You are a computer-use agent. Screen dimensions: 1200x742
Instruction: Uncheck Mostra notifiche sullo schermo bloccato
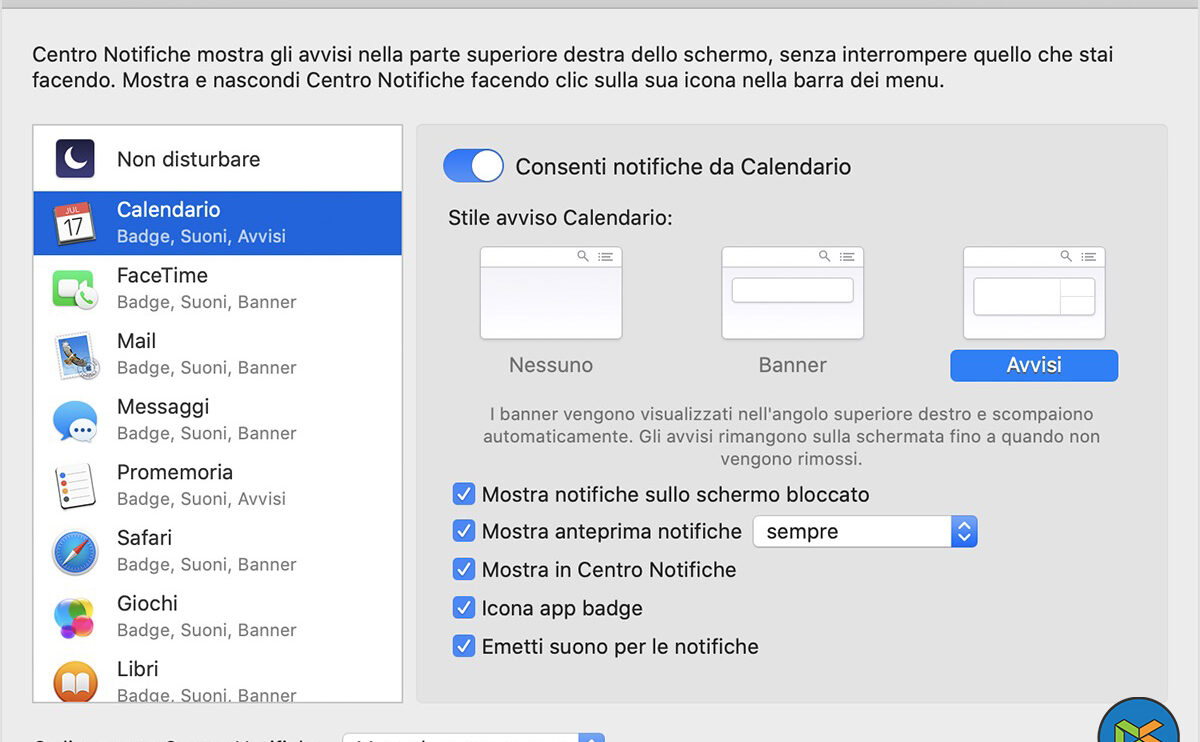(x=464, y=494)
